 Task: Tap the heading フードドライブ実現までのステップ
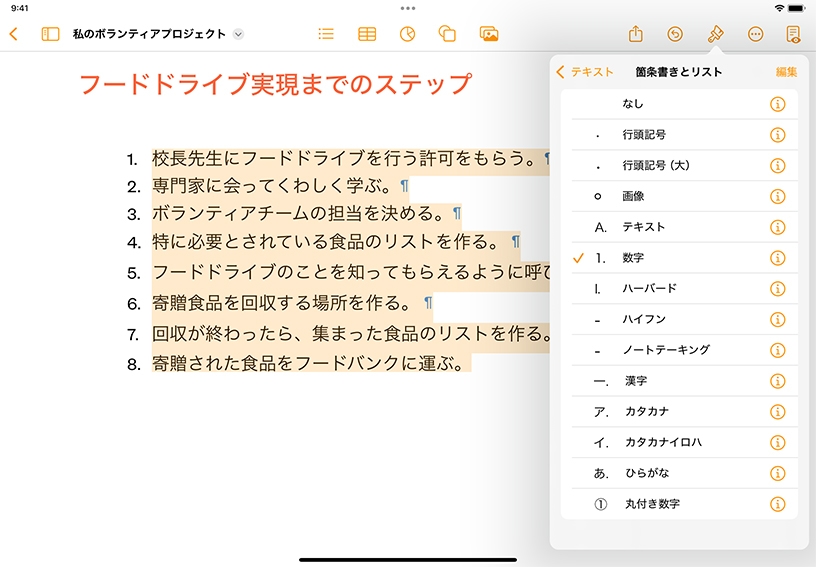point(274,84)
